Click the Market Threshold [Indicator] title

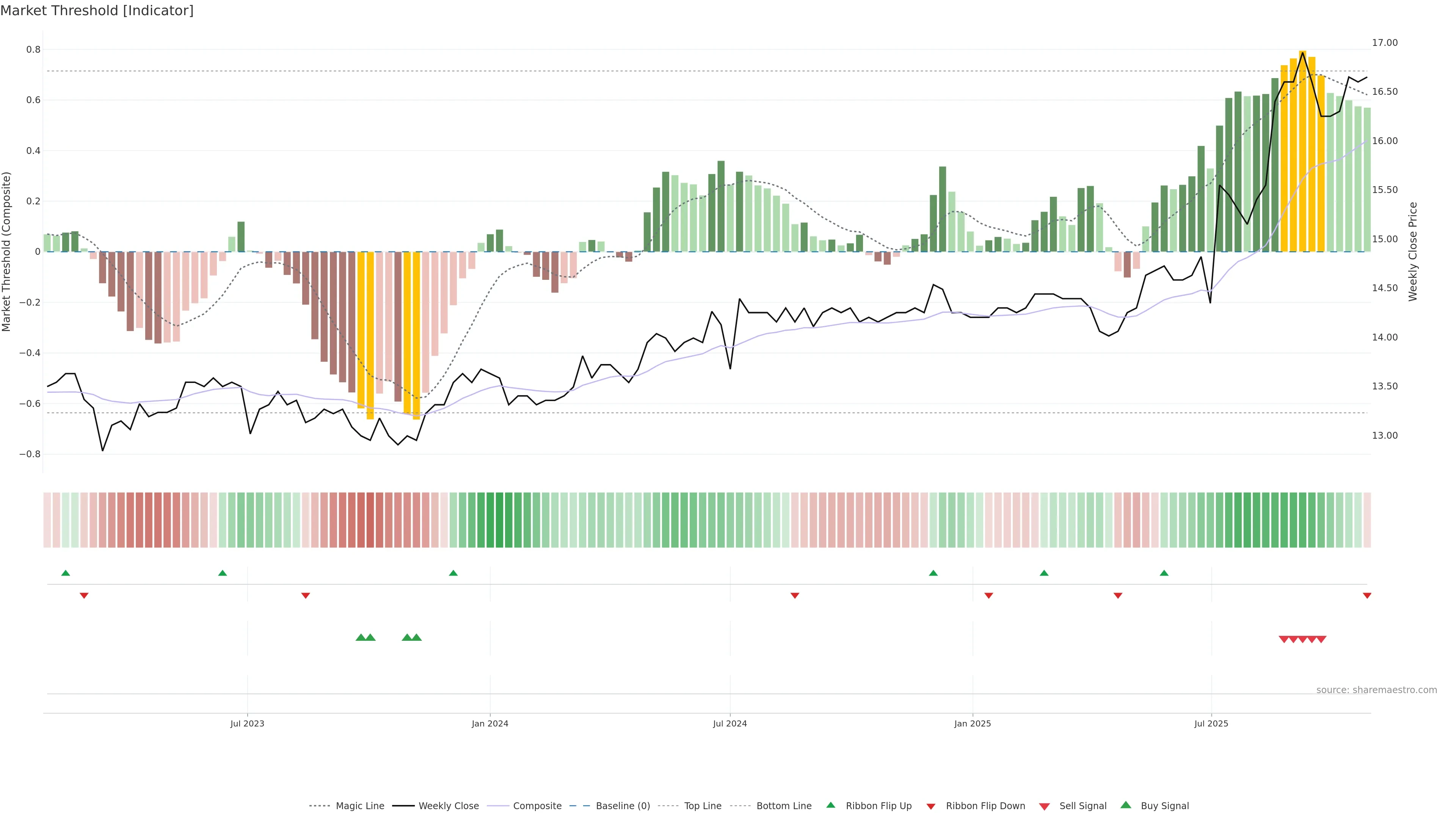point(97,11)
